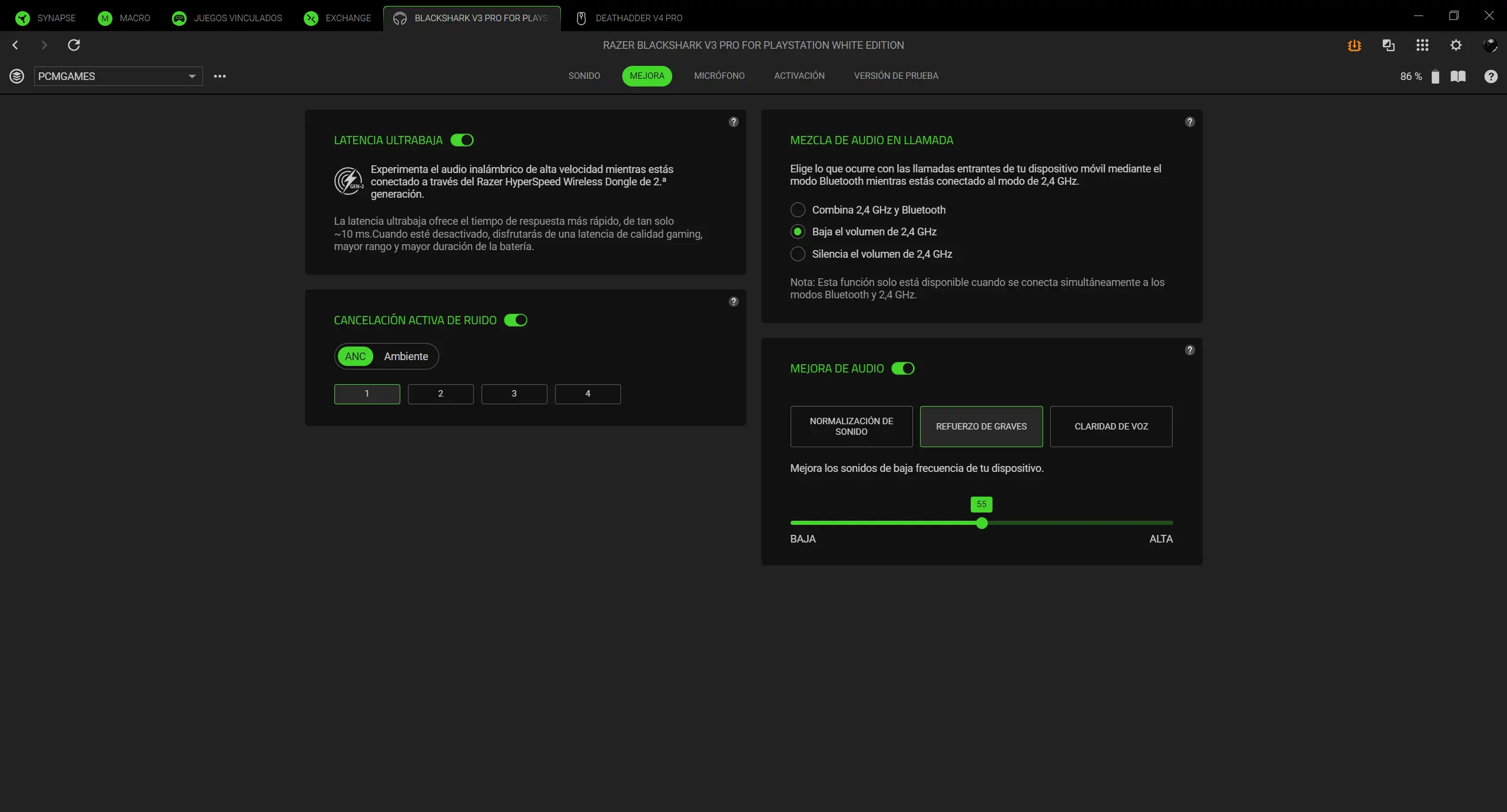
Task: Open the Versión de Prueba section
Action: point(896,76)
